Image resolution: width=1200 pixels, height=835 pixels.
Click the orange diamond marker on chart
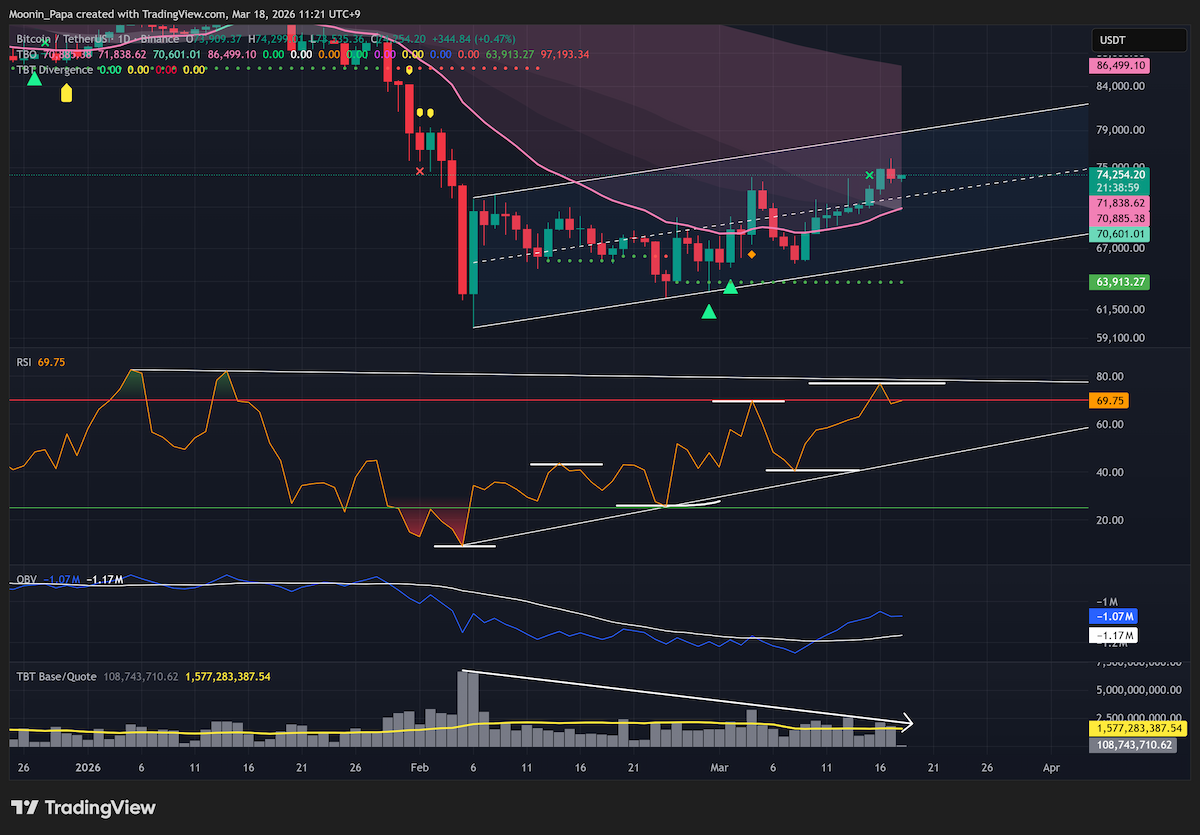tap(751, 254)
